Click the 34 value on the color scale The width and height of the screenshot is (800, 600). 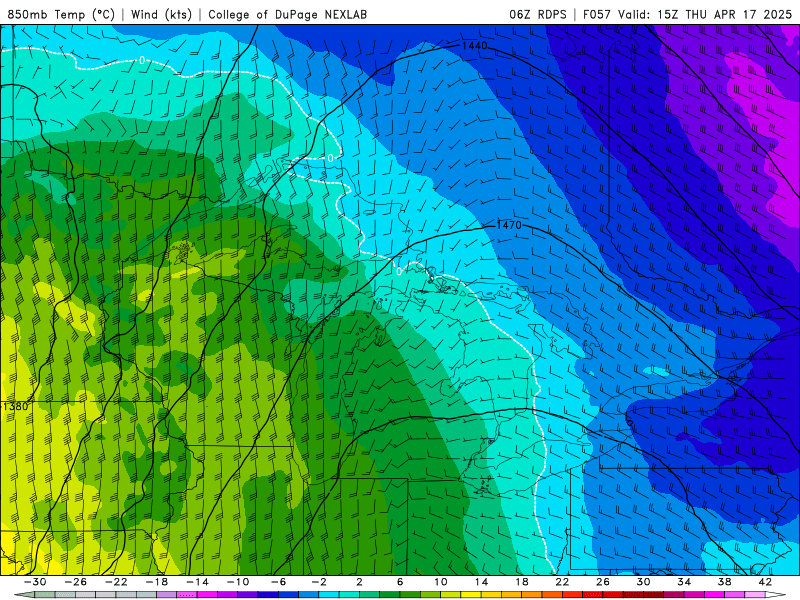(x=684, y=582)
